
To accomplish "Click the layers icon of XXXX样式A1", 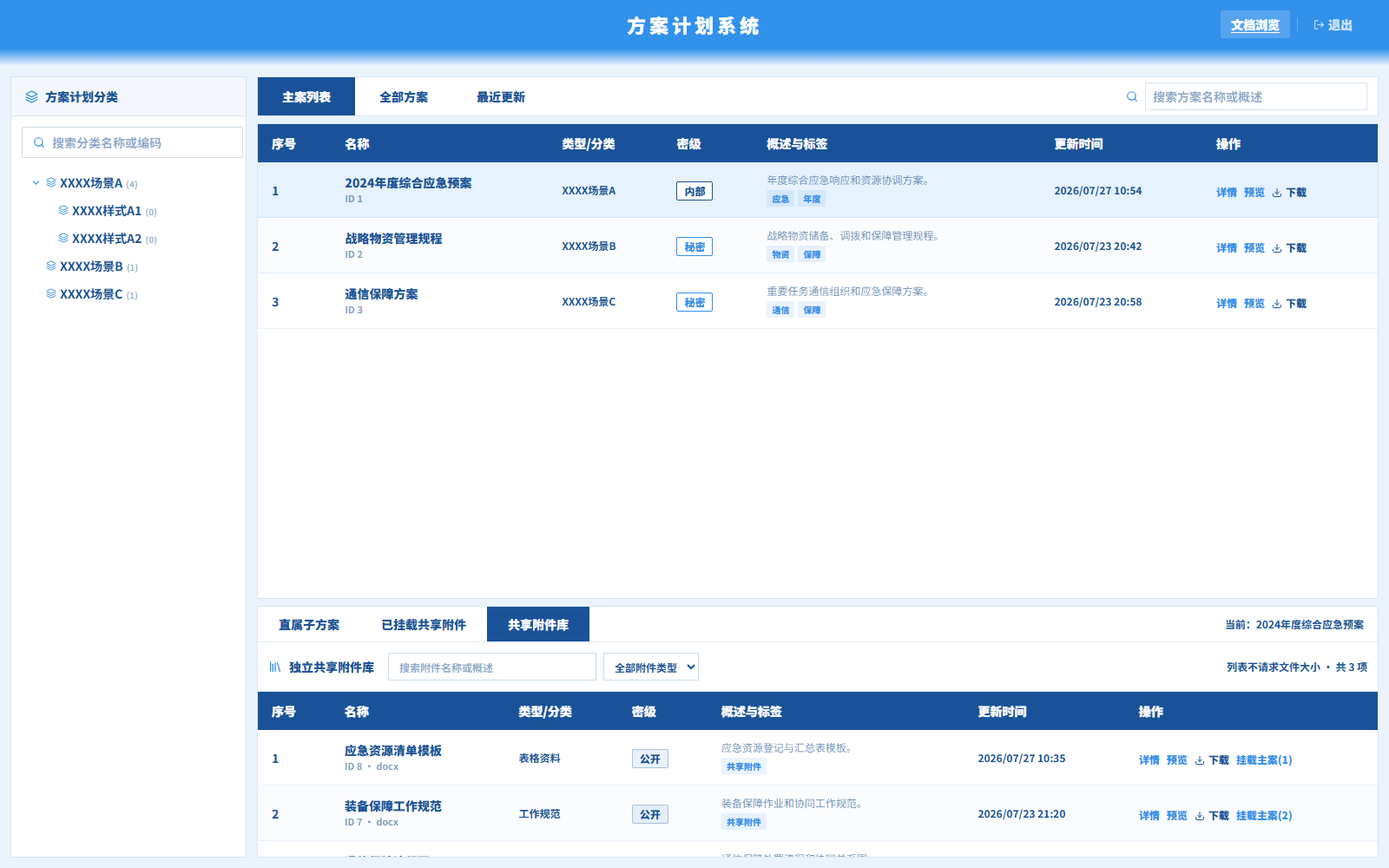I will pos(63,210).
